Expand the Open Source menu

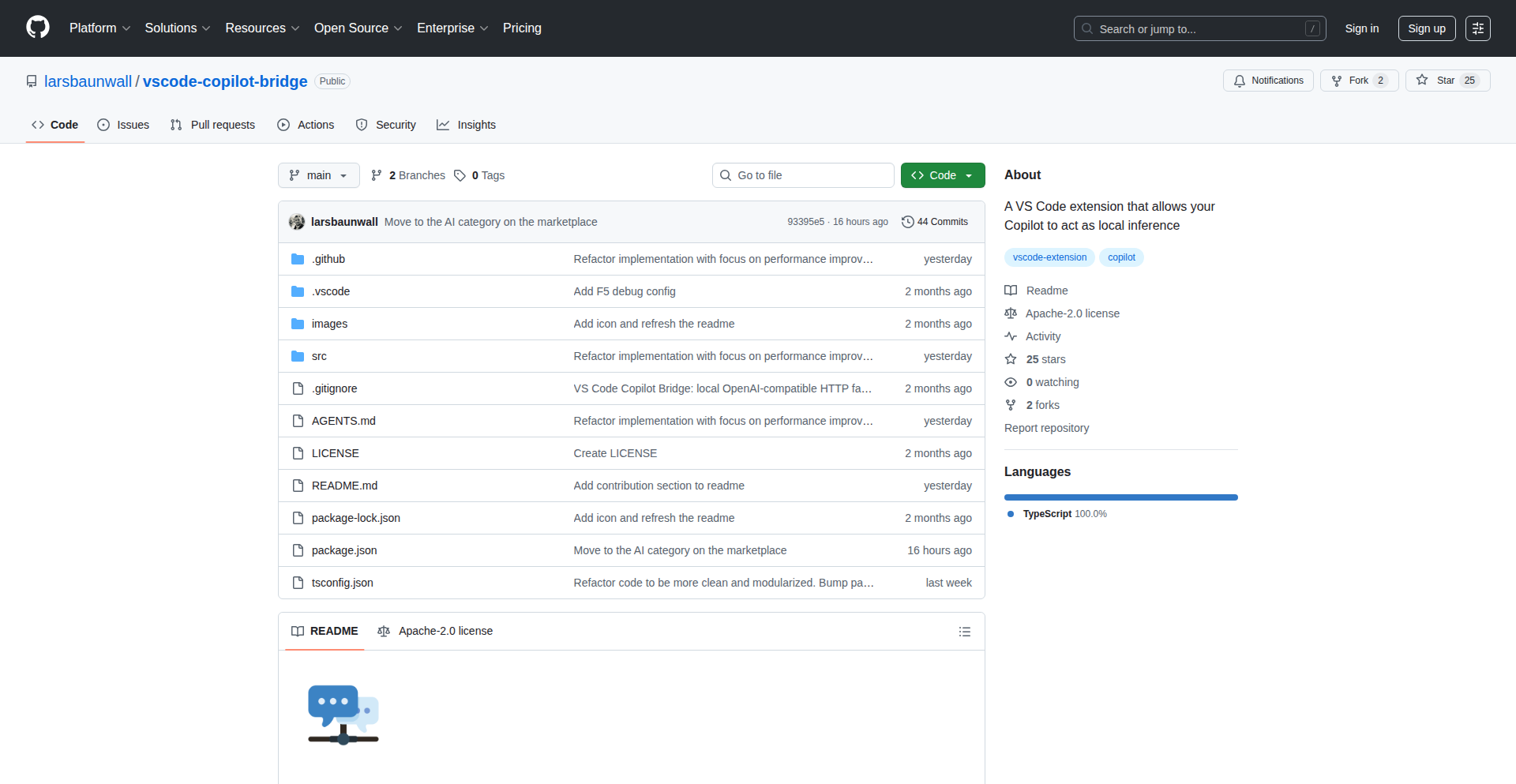click(x=358, y=28)
